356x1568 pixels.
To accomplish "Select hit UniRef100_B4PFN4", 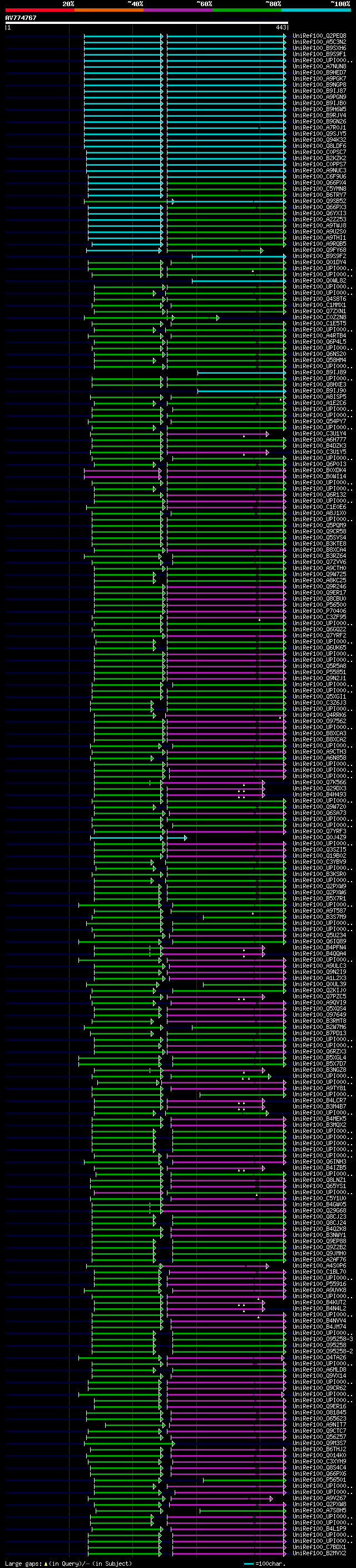I will click(x=319, y=947).
